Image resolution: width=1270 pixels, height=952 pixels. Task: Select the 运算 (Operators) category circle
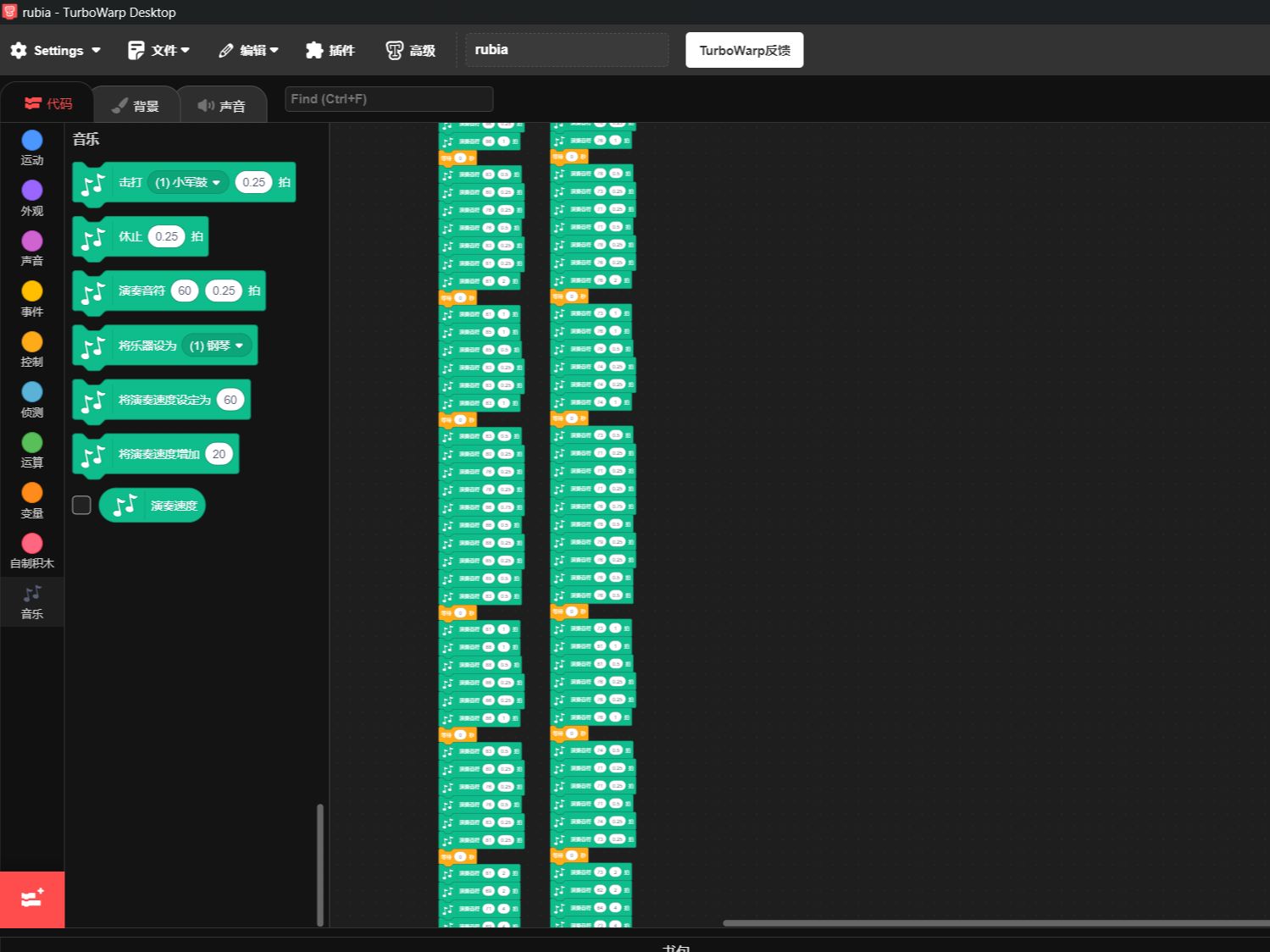[32, 442]
